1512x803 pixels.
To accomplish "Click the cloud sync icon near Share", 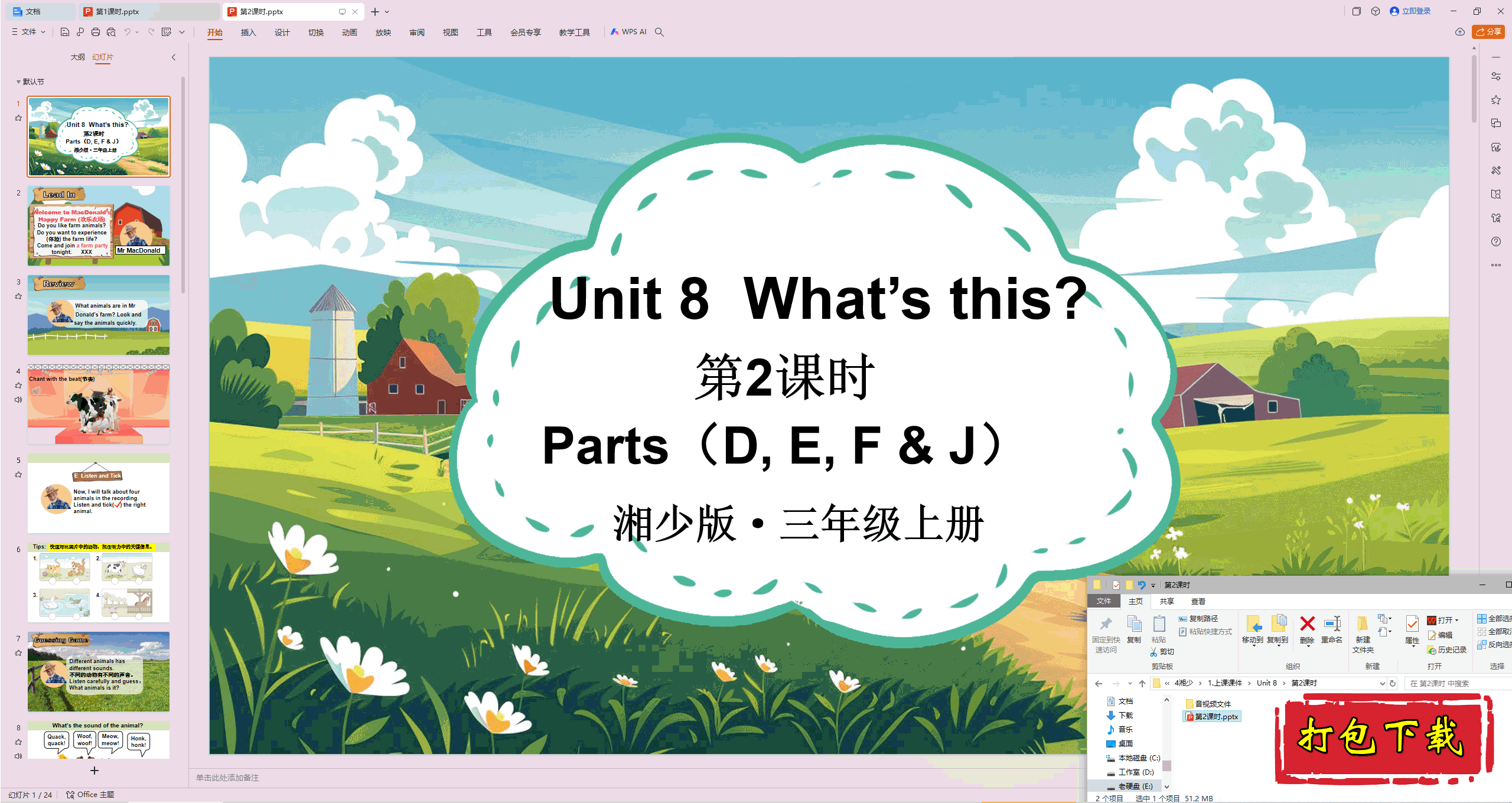I will (x=1460, y=32).
